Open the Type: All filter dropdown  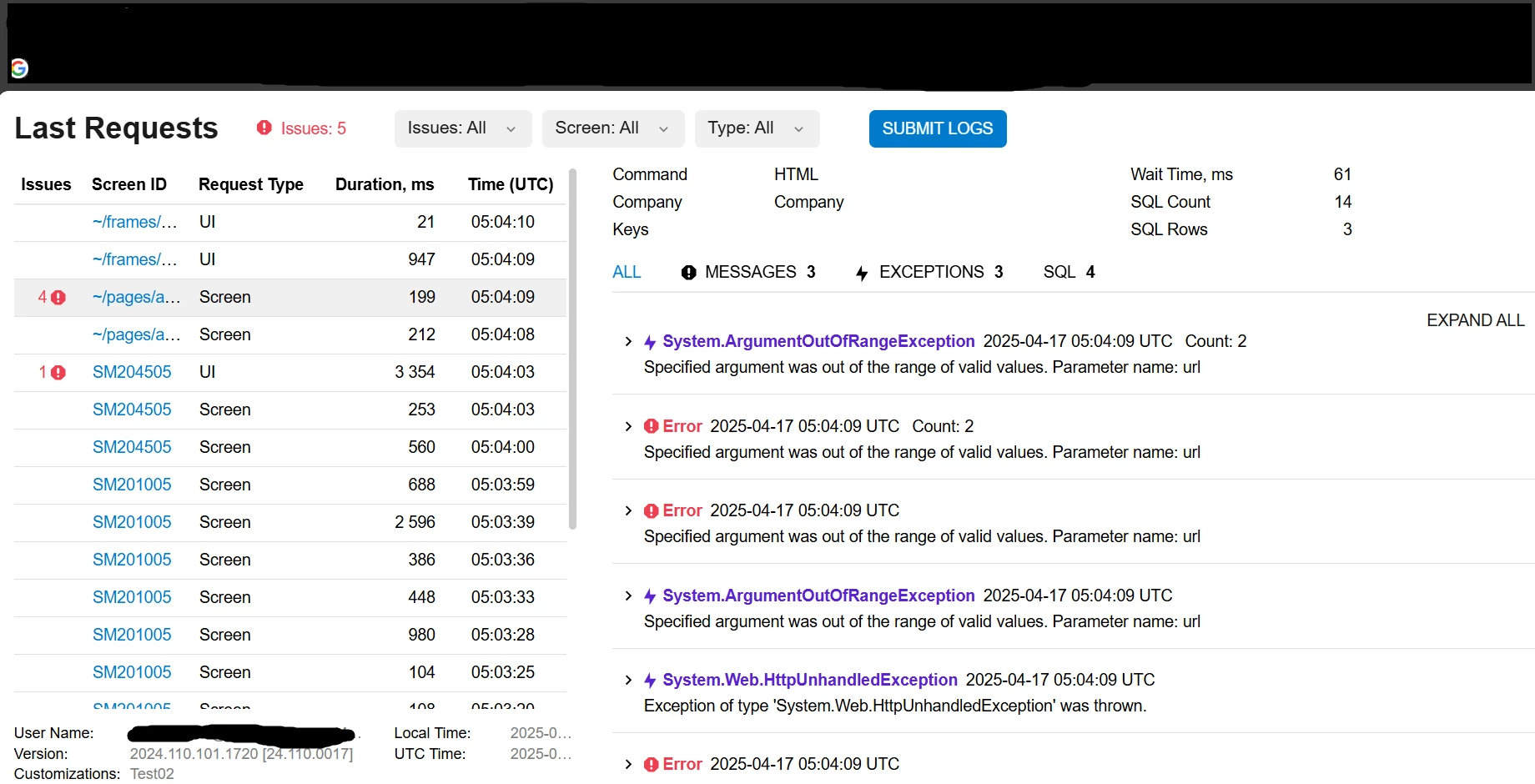(x=756, y=128)
